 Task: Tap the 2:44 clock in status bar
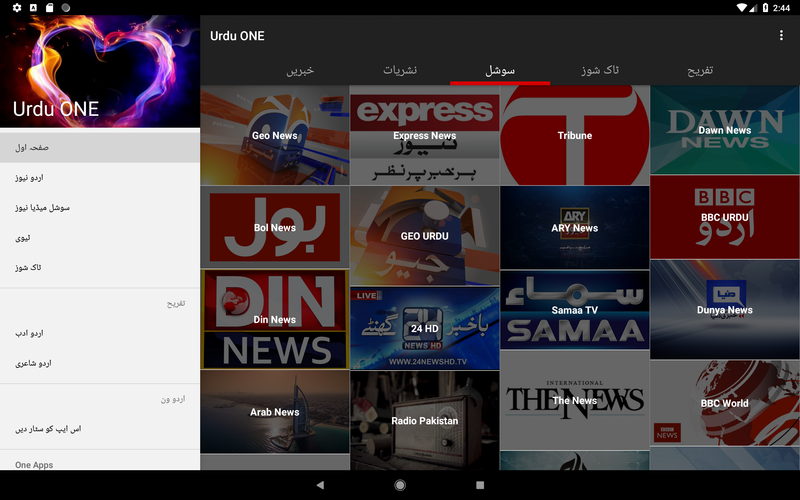pos(781,8)
